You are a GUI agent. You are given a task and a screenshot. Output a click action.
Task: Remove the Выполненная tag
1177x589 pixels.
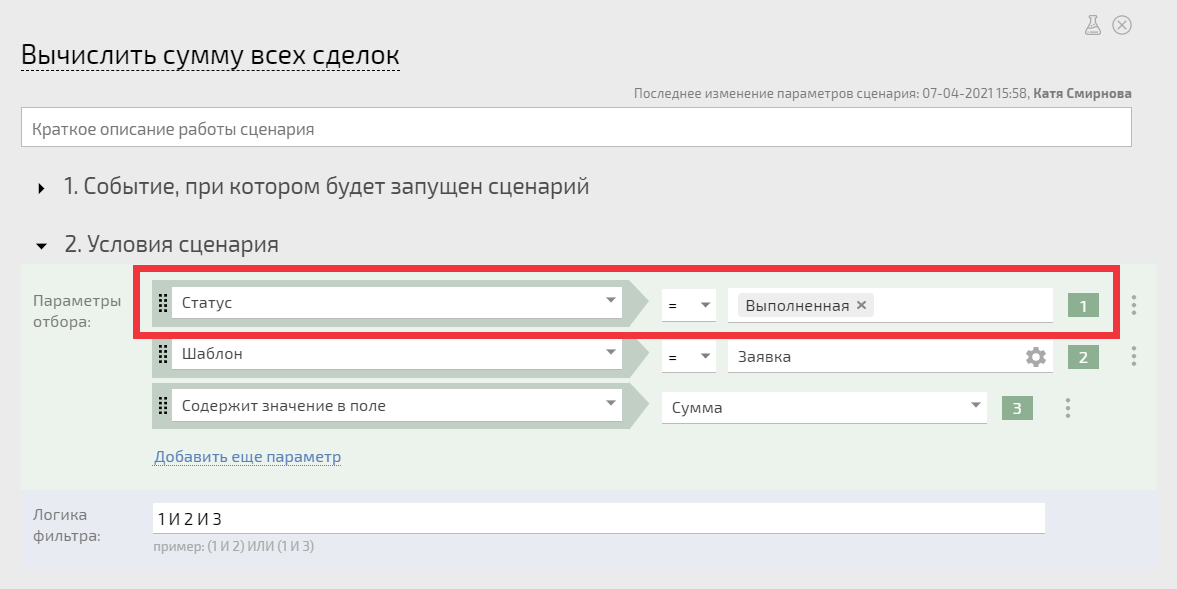tap(862, 305)
